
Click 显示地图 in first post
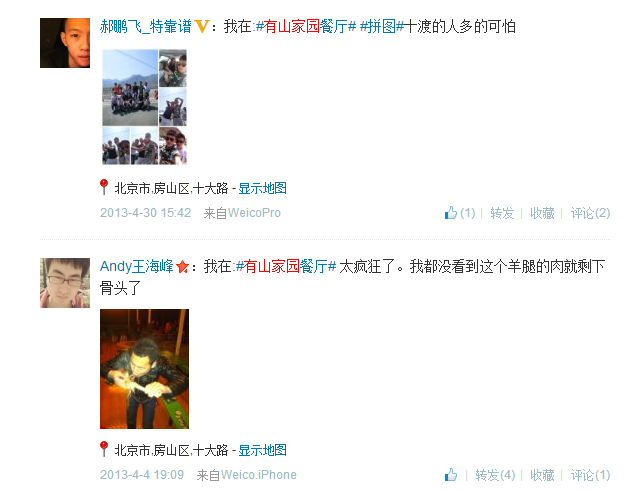click(262, 188)
